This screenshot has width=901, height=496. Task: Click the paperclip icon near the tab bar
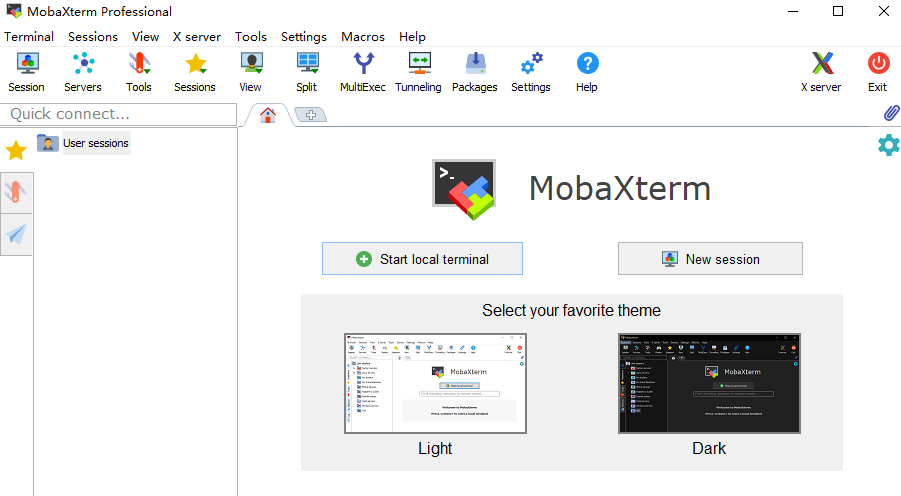(x=891, y=113)
